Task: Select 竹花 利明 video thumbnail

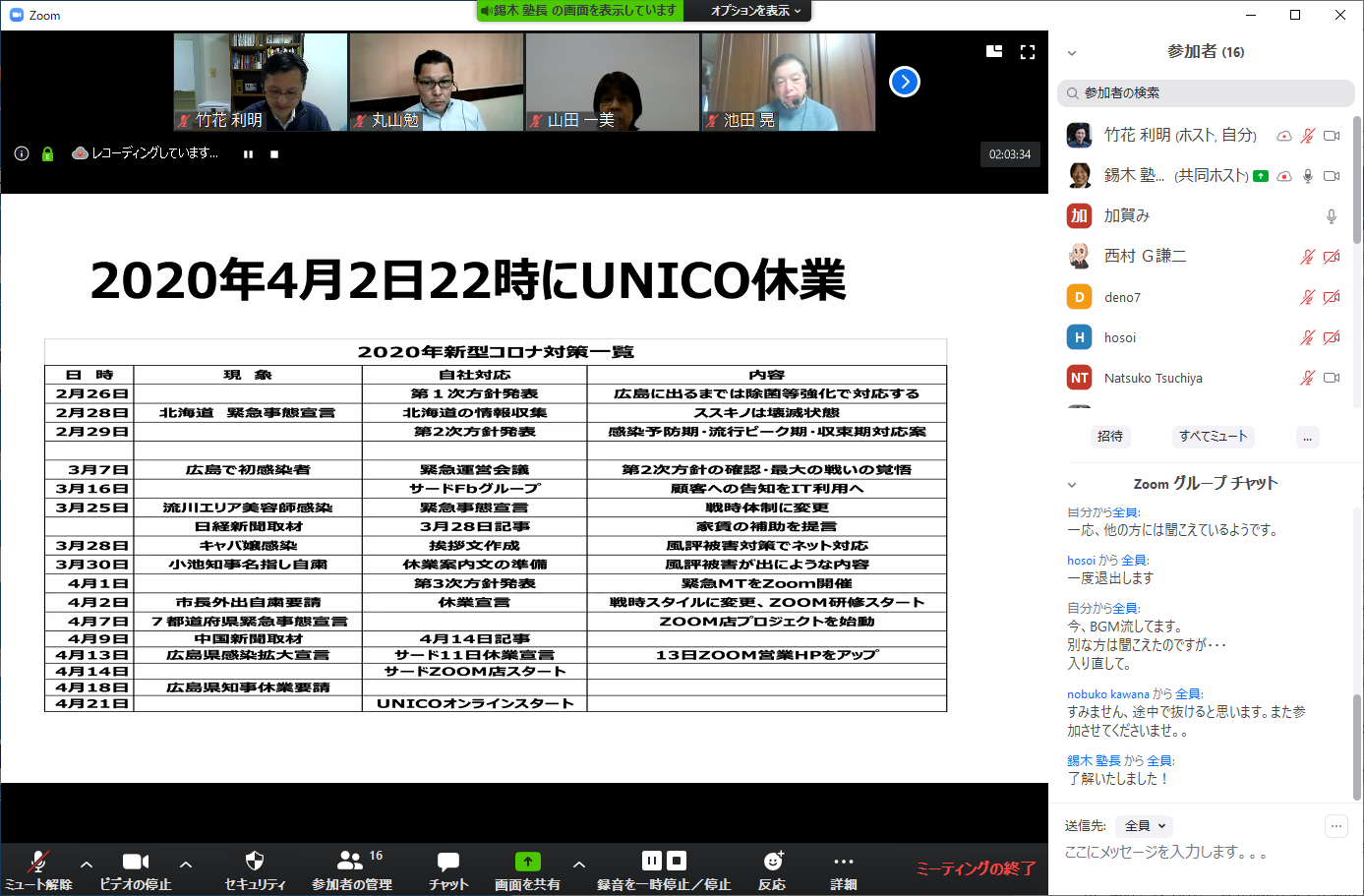Action: (x=261, y=82)
